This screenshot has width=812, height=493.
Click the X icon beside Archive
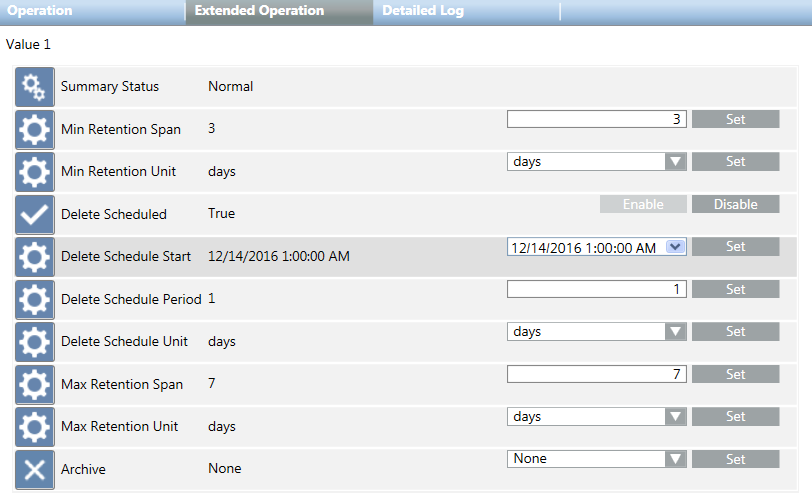coord(35,469)
